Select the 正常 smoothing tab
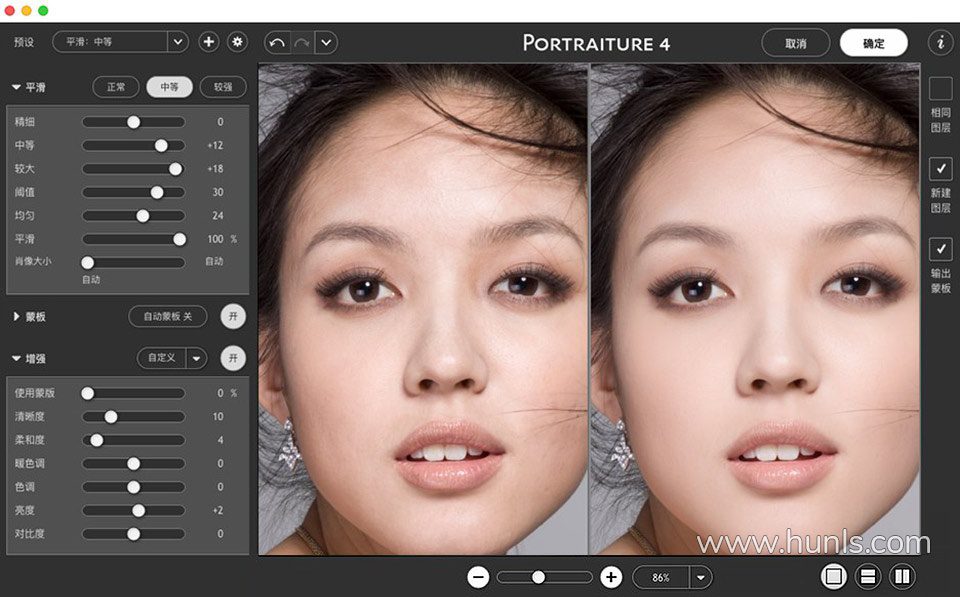 [116, 87]
